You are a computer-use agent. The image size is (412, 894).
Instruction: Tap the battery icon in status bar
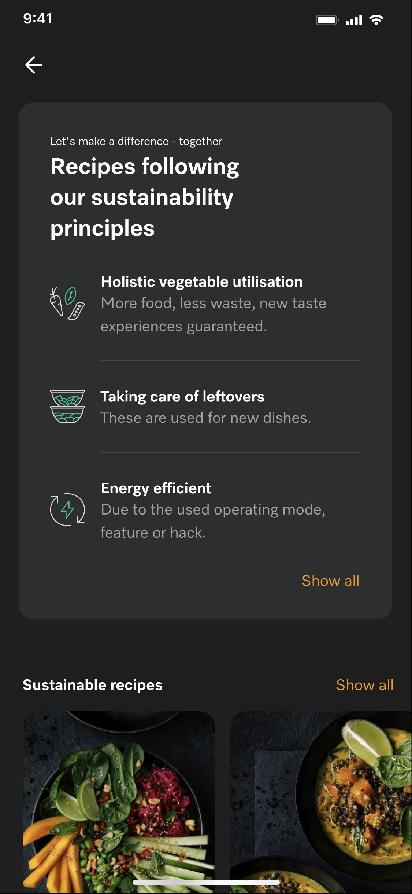click(x=328, y=21)
